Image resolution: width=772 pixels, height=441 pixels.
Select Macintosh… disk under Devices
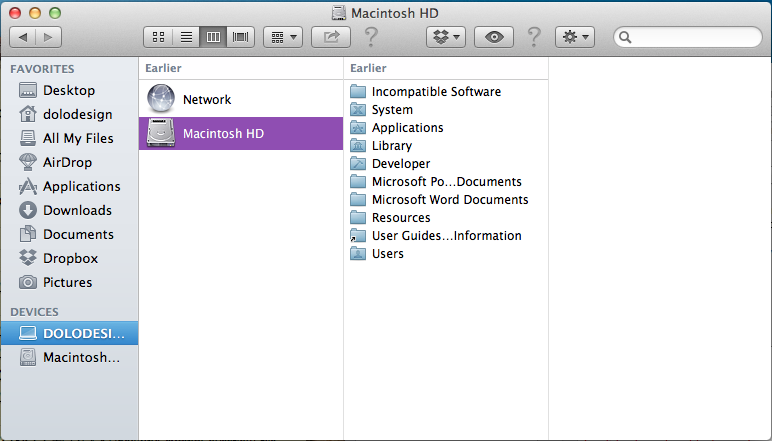pyautogui.click(x=69, y=357)
